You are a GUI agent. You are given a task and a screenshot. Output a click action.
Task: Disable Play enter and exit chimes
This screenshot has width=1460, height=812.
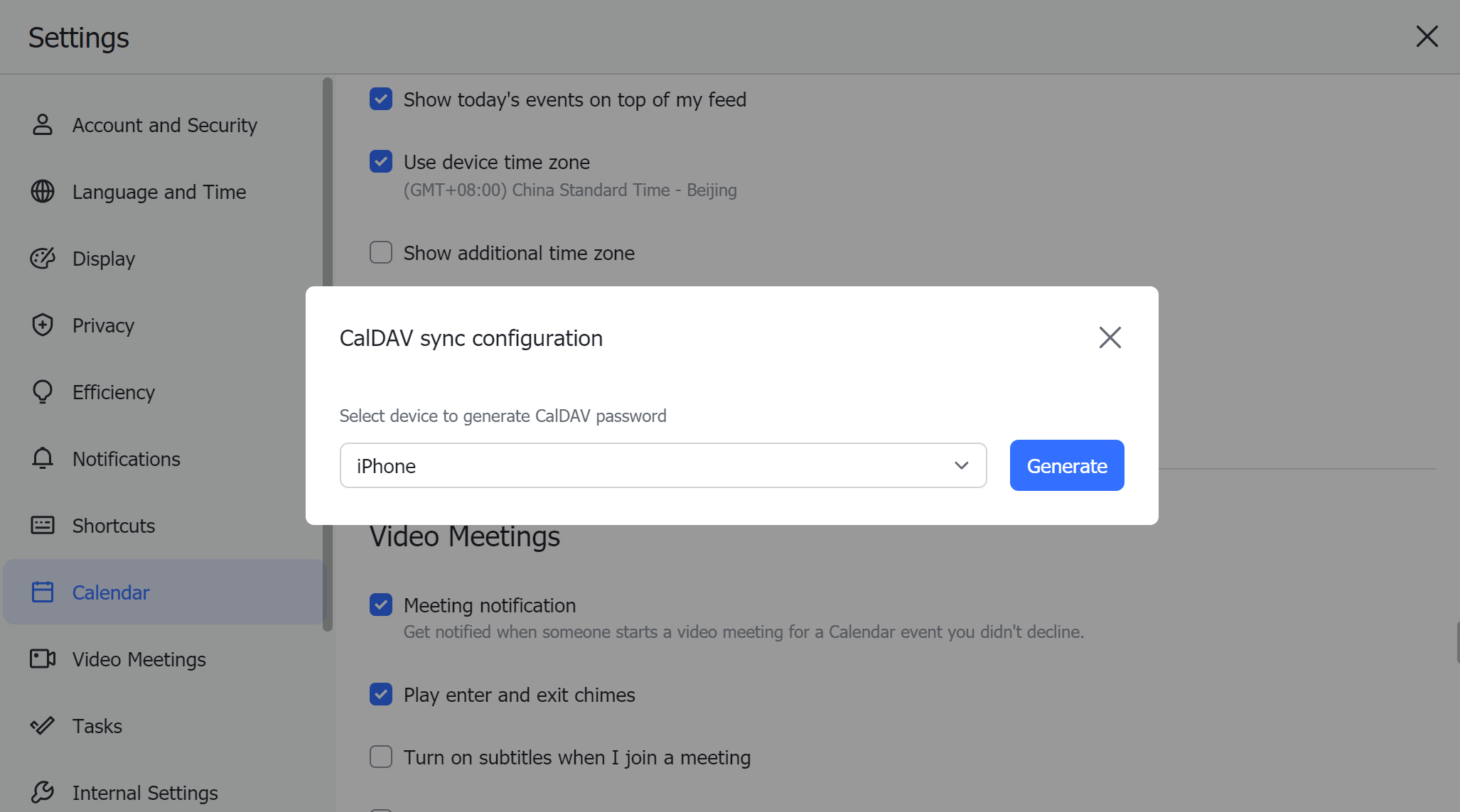point(381,695)
